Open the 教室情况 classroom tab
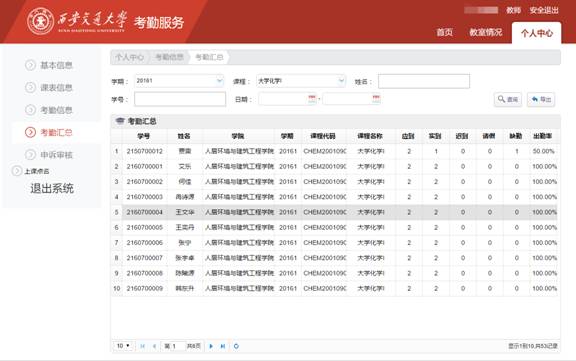Viewport: 576px width, 361px height. [486, 32]
